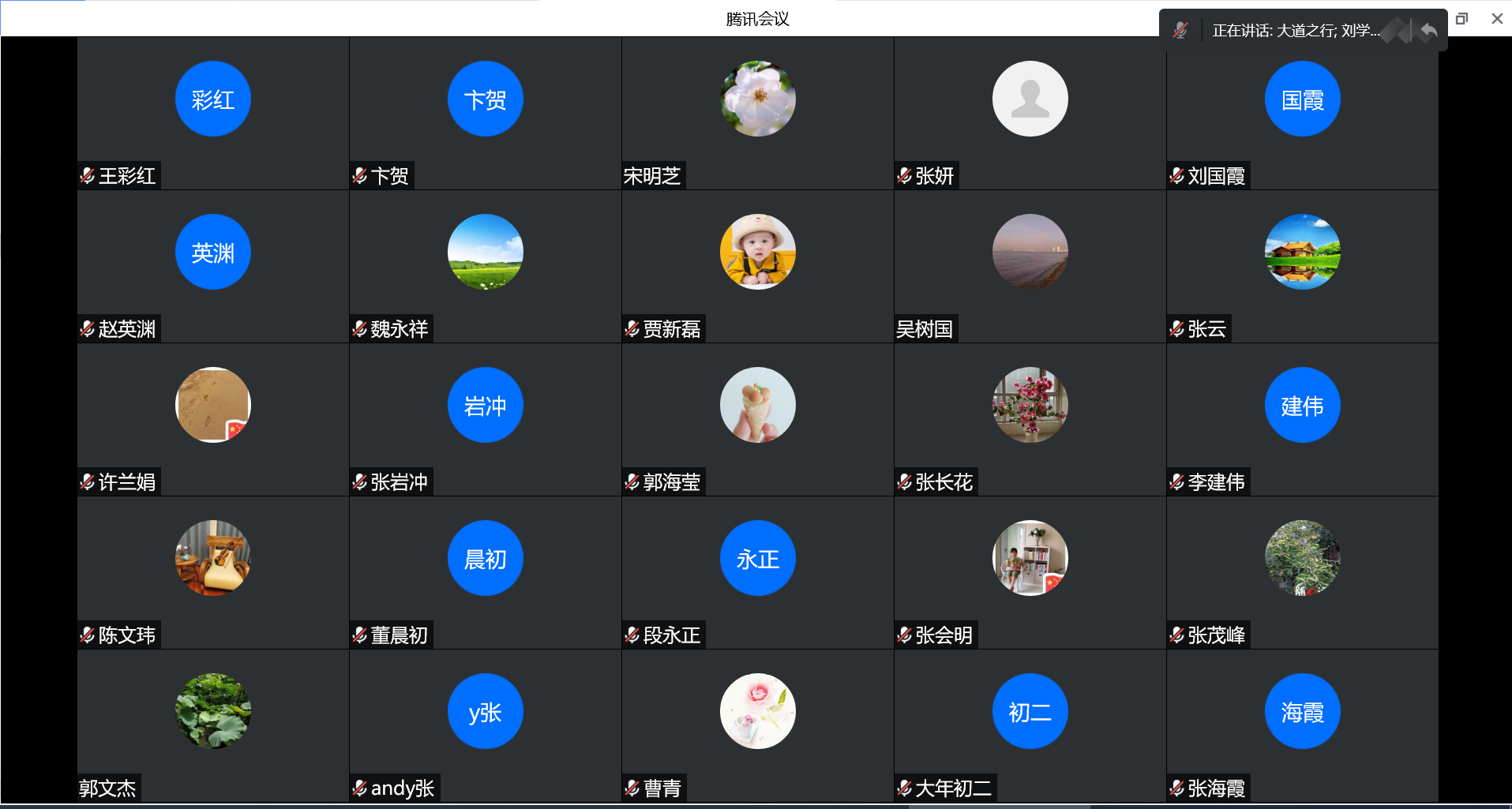Click the 郭文杰 name label
The height and width of the screenshot is (809, 1512).
coord(108,788)
